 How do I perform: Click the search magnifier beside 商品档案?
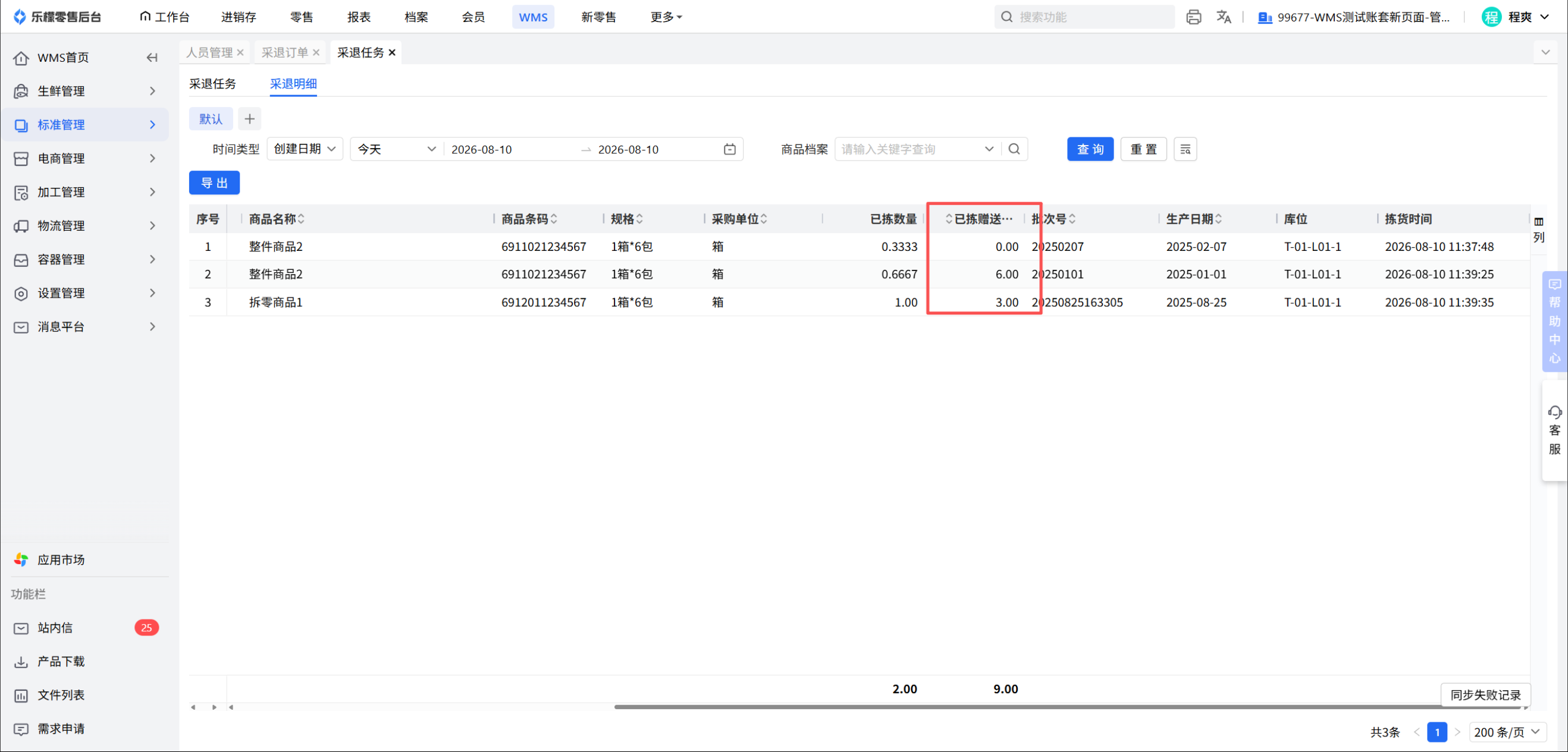(x=1014, y=149)
